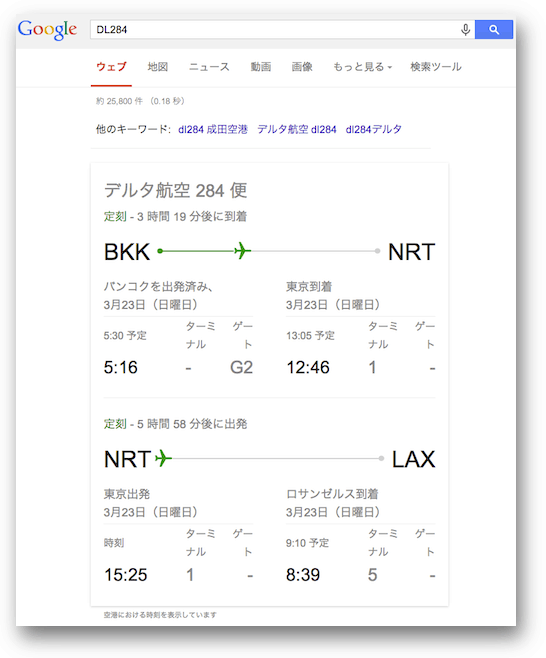The image size is (546, 658).
Task: Click the LAX terminal value 5
Action: 372,575
